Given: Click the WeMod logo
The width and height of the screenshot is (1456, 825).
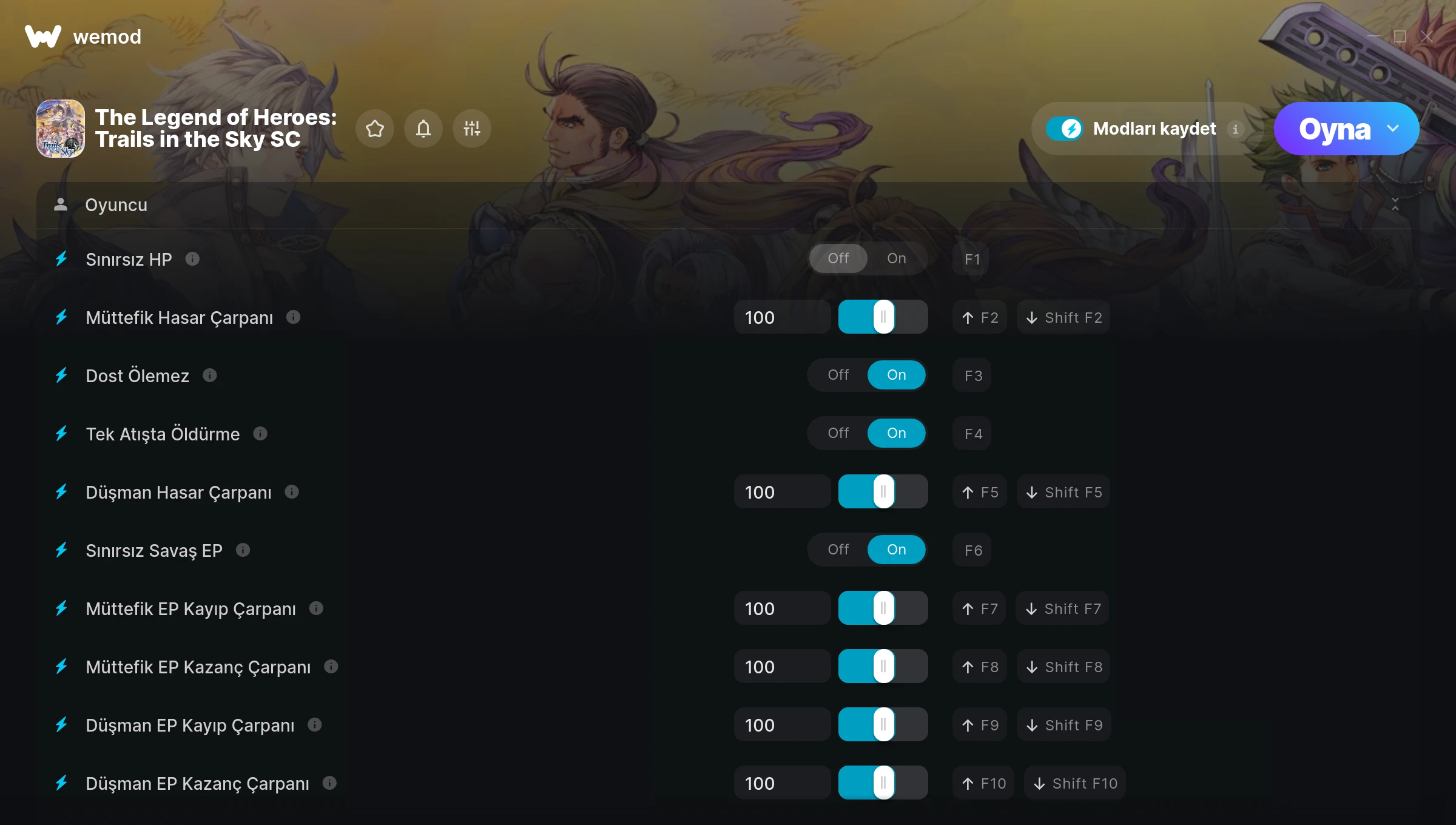Looking at the screenshot, I should (x=83, y=36).
